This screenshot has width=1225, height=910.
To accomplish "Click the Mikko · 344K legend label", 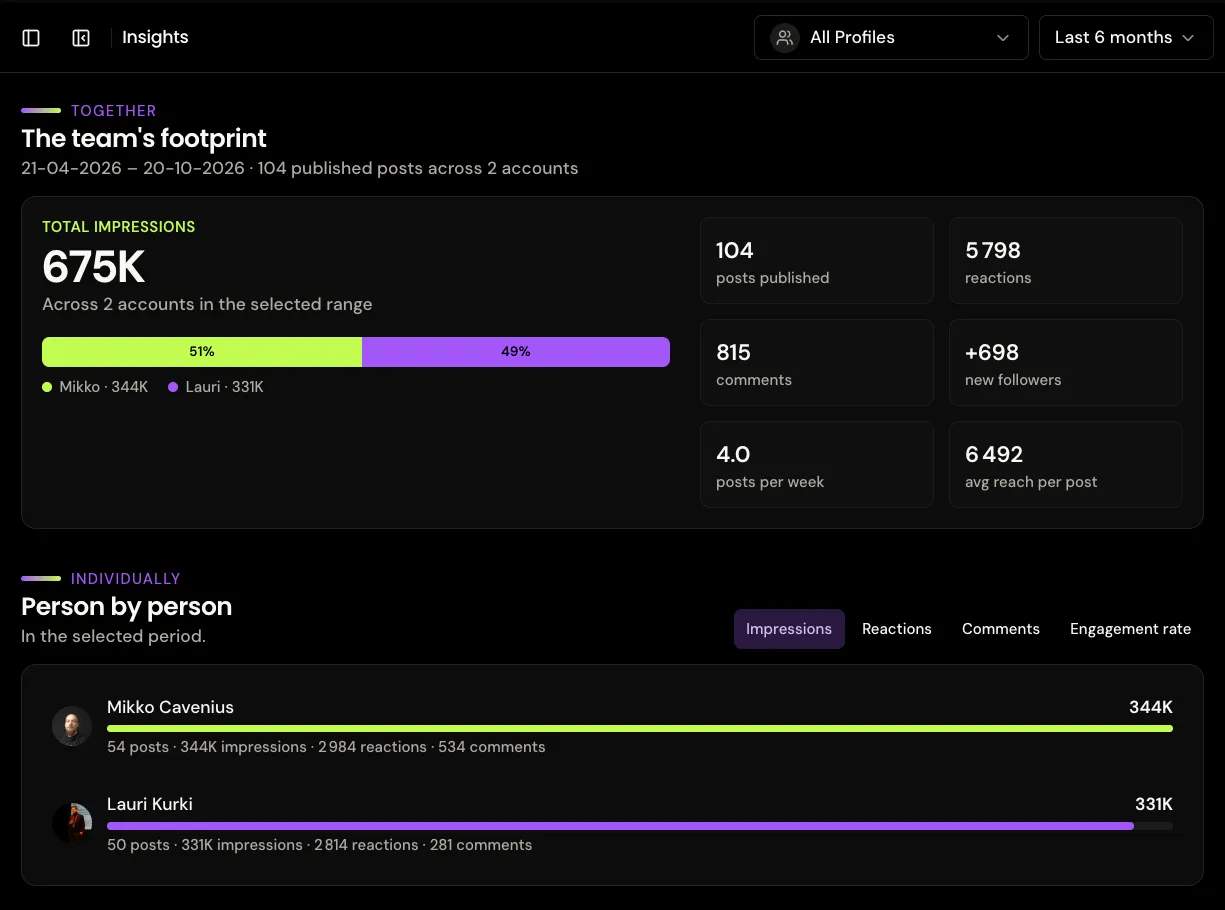I will pyautogui.click(x=103, y=387).
